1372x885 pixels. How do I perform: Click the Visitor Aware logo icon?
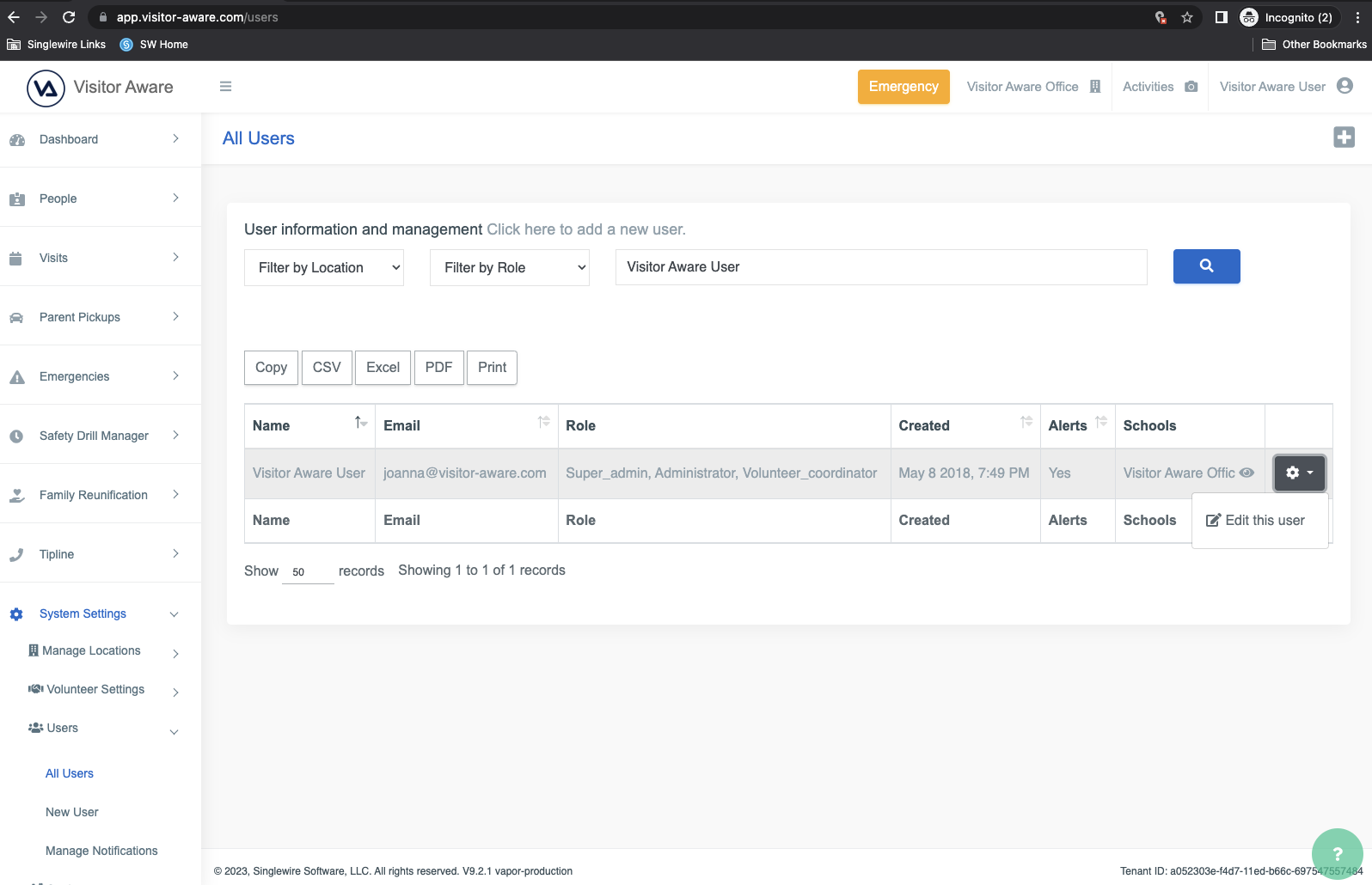tap(46, 88)
